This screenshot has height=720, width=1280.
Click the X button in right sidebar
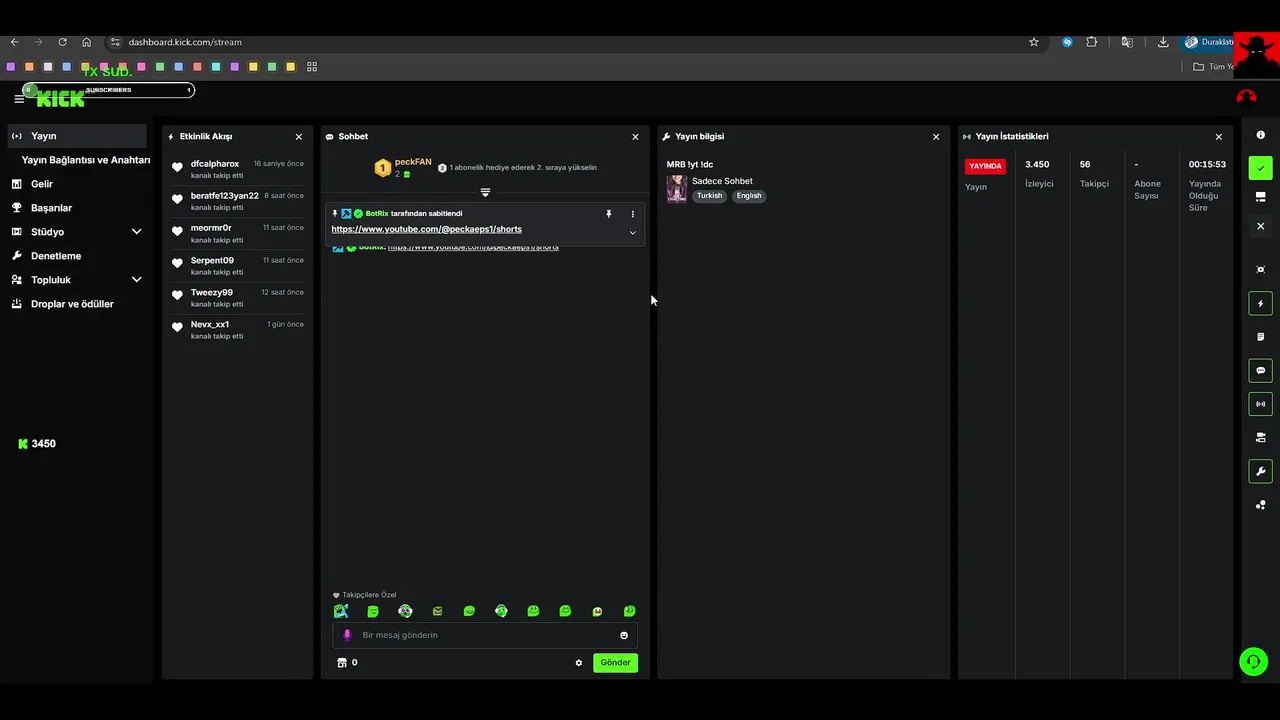pyautogui.click(x=1260, y=226)
